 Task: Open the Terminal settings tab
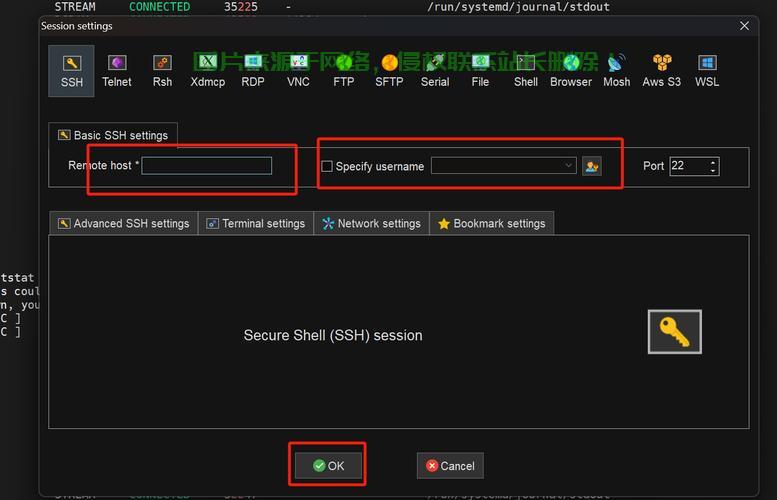(256, 223)
